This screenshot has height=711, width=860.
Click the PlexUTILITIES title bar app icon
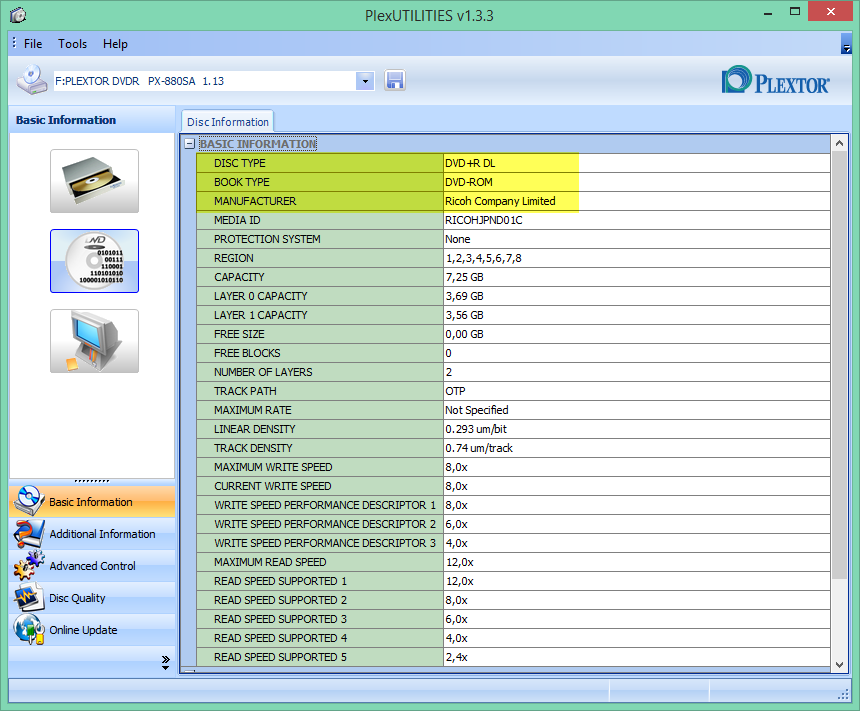coord(18,15)
